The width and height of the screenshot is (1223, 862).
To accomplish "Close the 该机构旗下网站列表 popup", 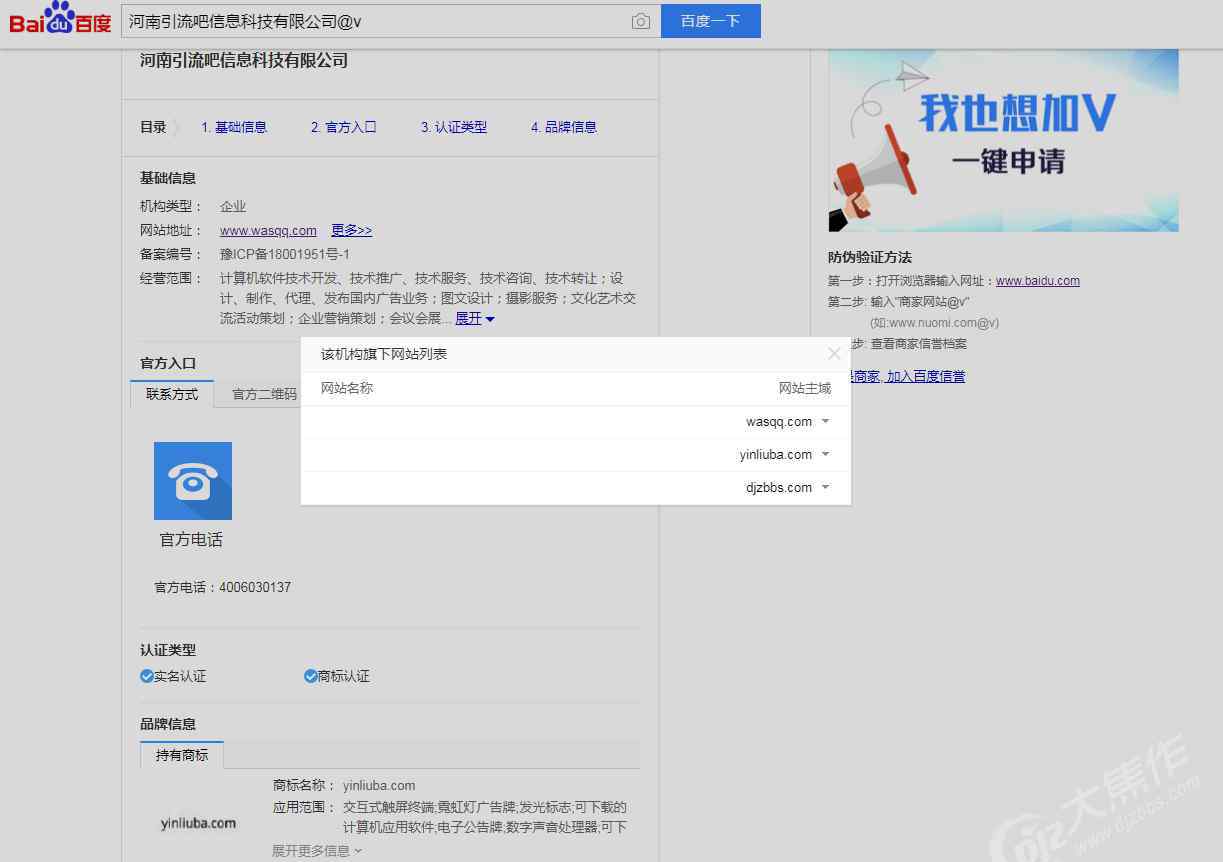I will click(x=834, y=353).
